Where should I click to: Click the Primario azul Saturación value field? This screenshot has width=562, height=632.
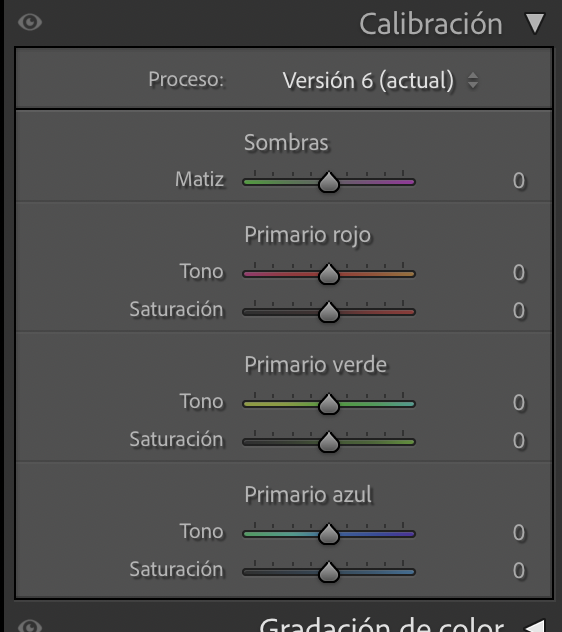(x=519, y=570)
